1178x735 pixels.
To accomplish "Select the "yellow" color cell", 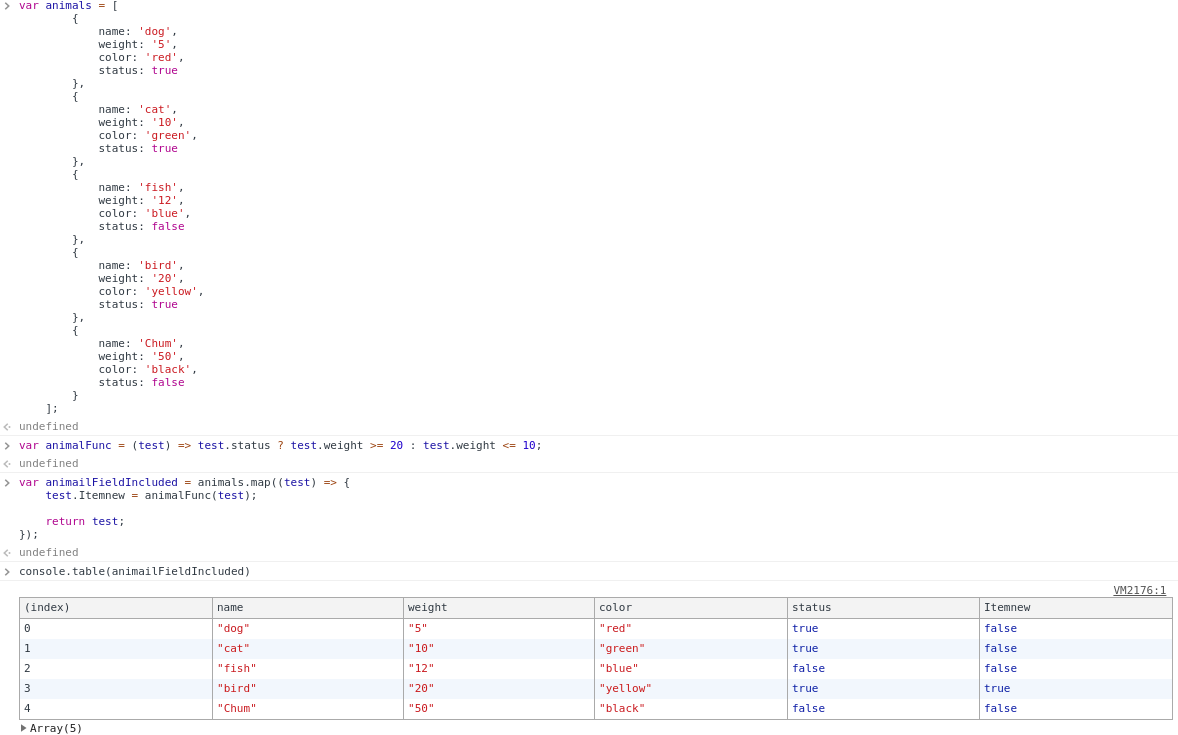I will [625, 688].
